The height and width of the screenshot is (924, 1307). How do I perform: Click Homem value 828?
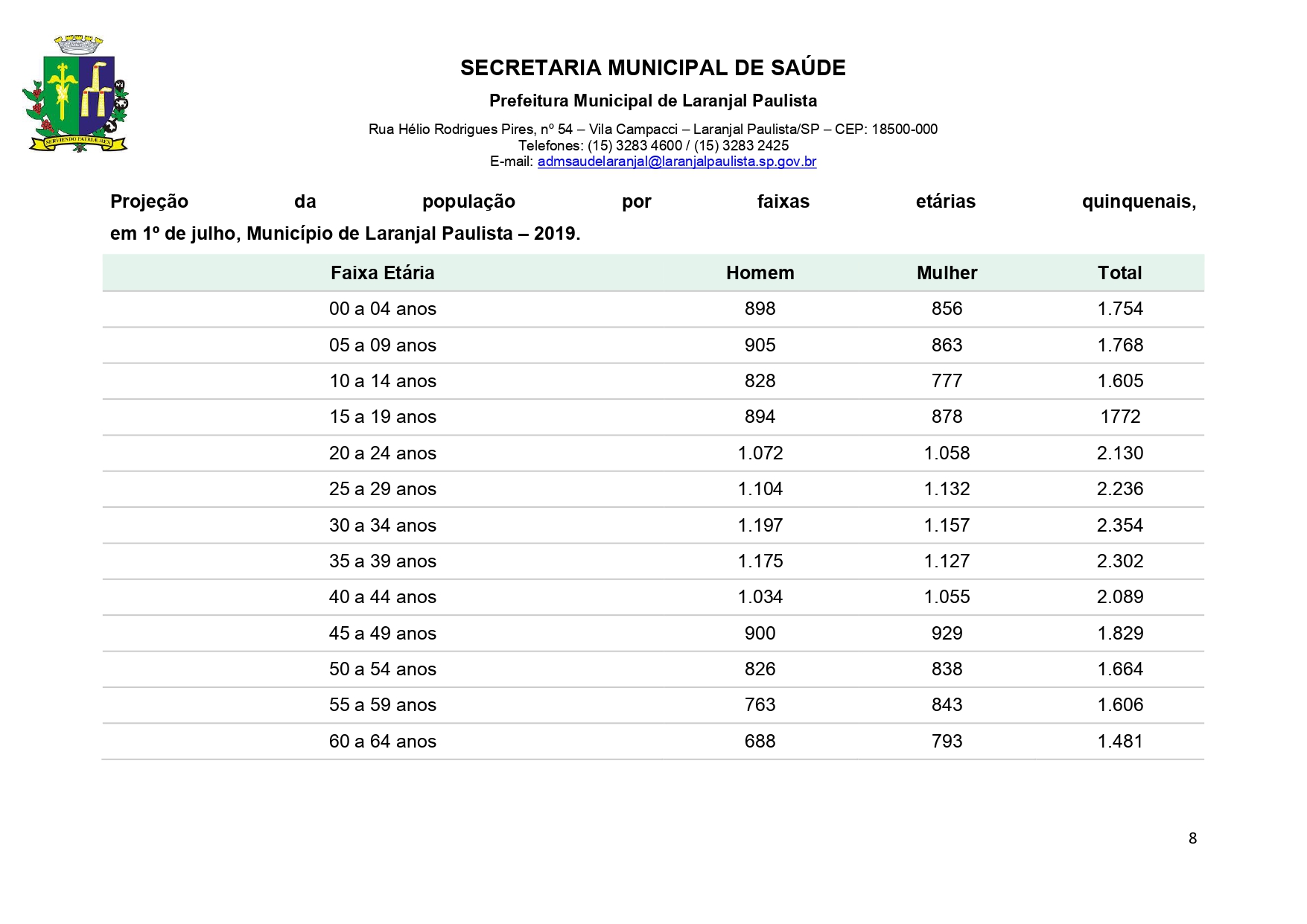(x=760, y=381)
